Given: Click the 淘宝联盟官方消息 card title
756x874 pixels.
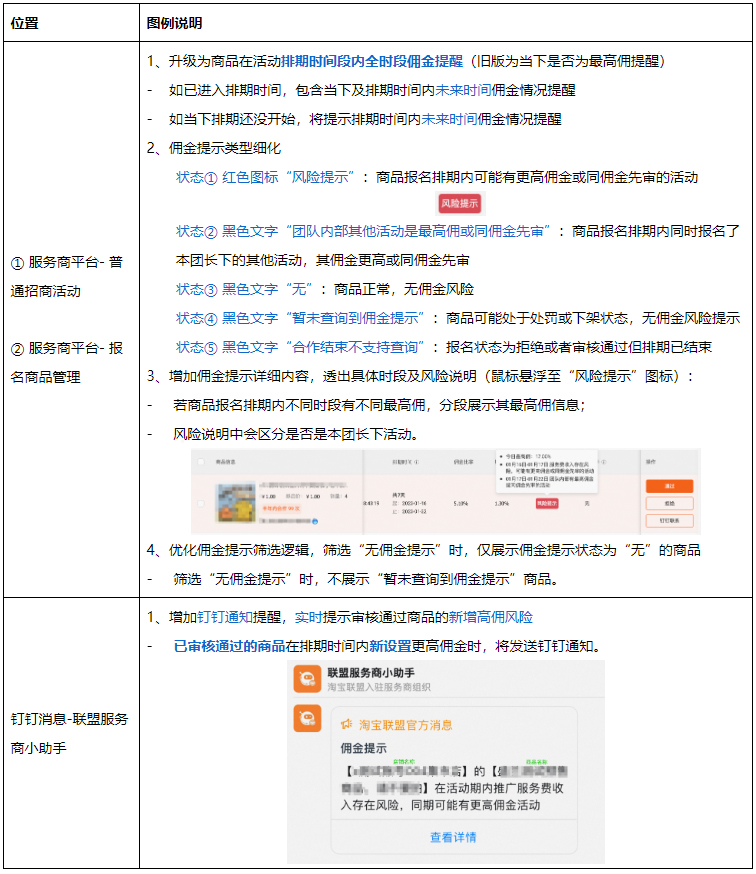Looking at the screenshot, I should (405, 725).
